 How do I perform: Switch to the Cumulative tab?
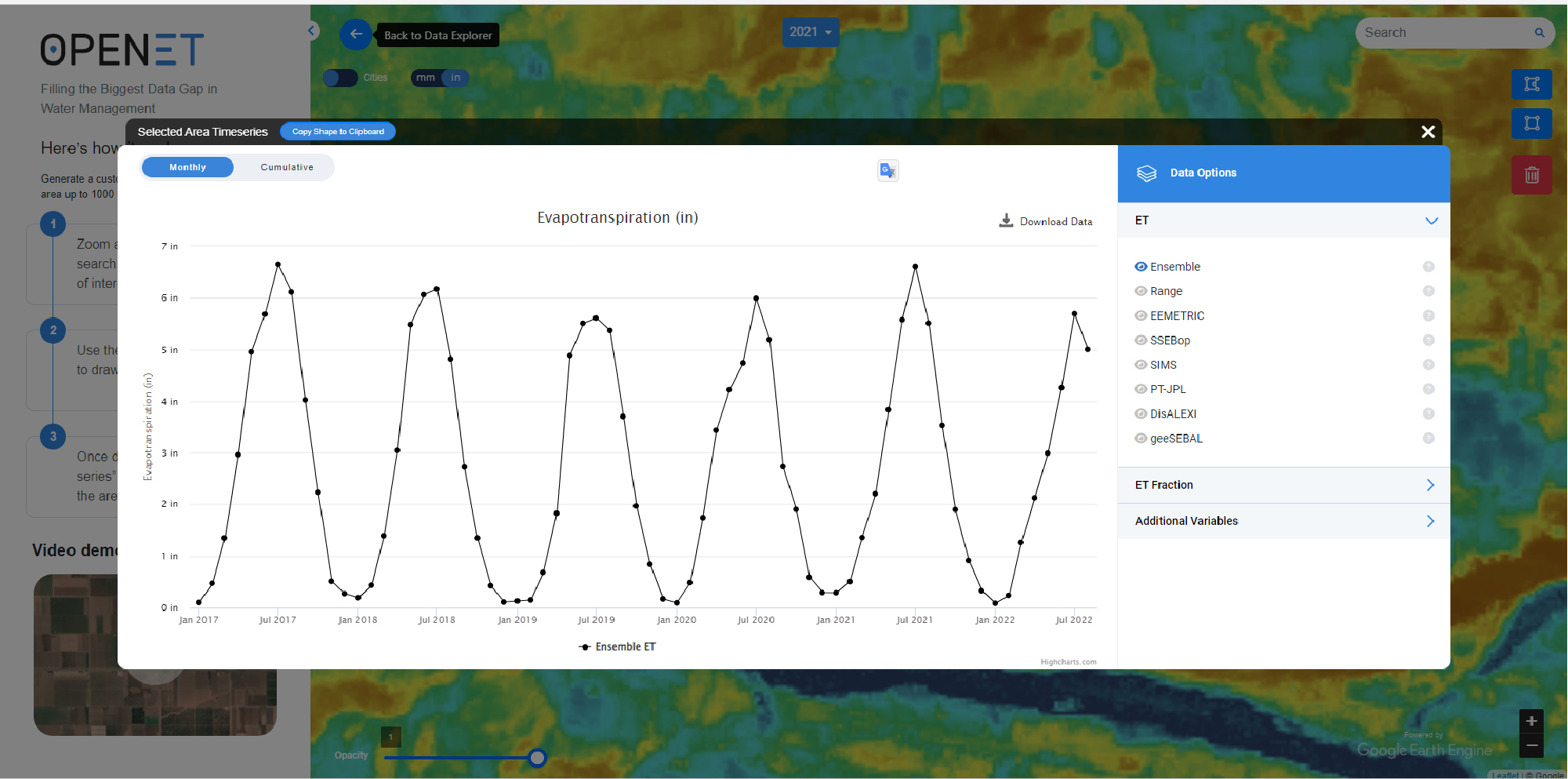pos(287,167)
